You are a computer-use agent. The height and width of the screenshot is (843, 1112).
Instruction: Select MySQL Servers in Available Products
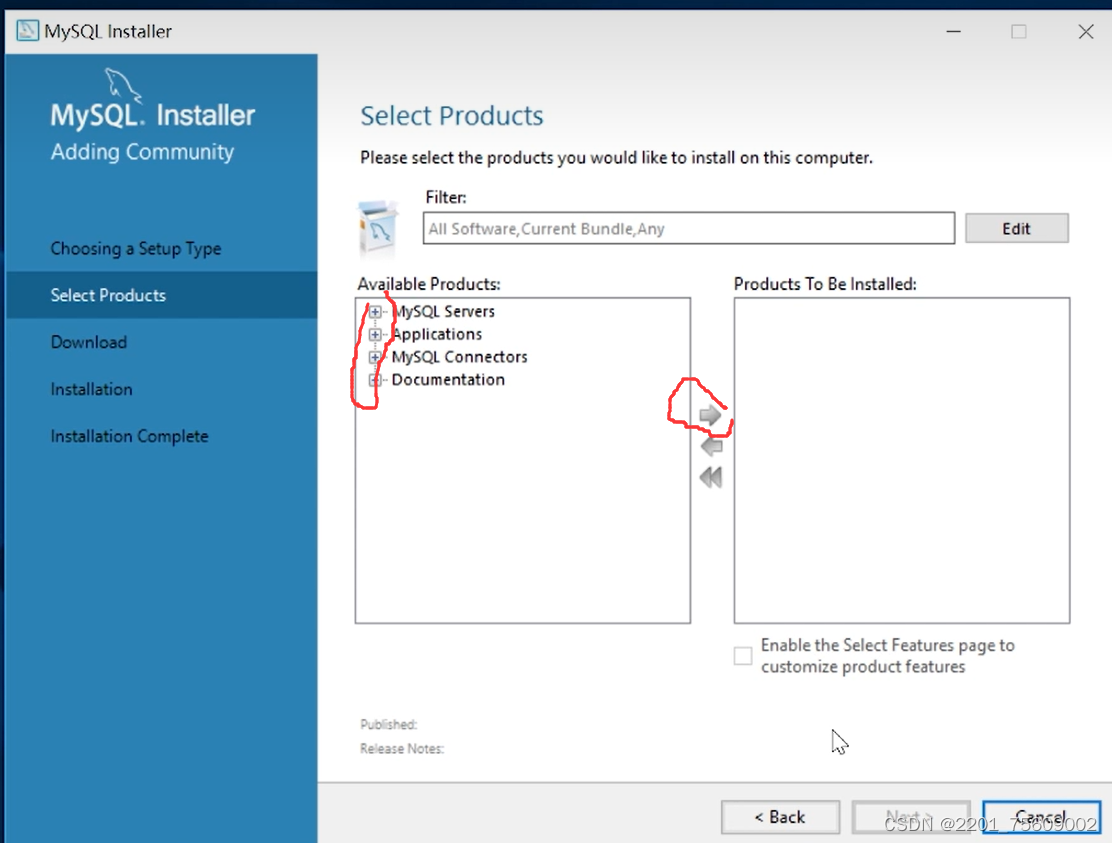443,311
